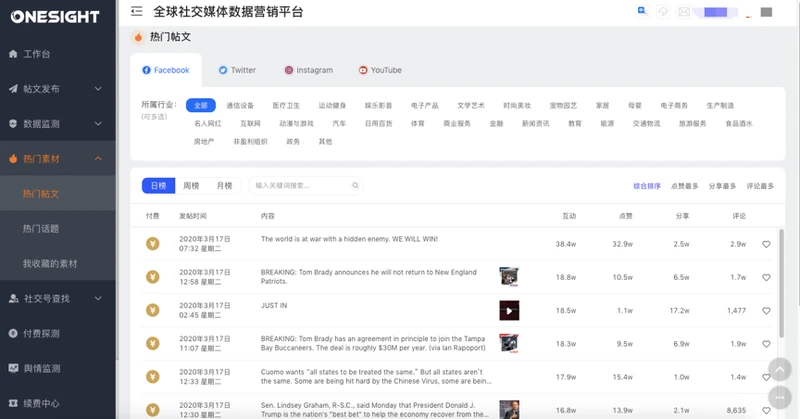Select the 全部 industry filter
The image size is (800, 419).
pos(201,105)
